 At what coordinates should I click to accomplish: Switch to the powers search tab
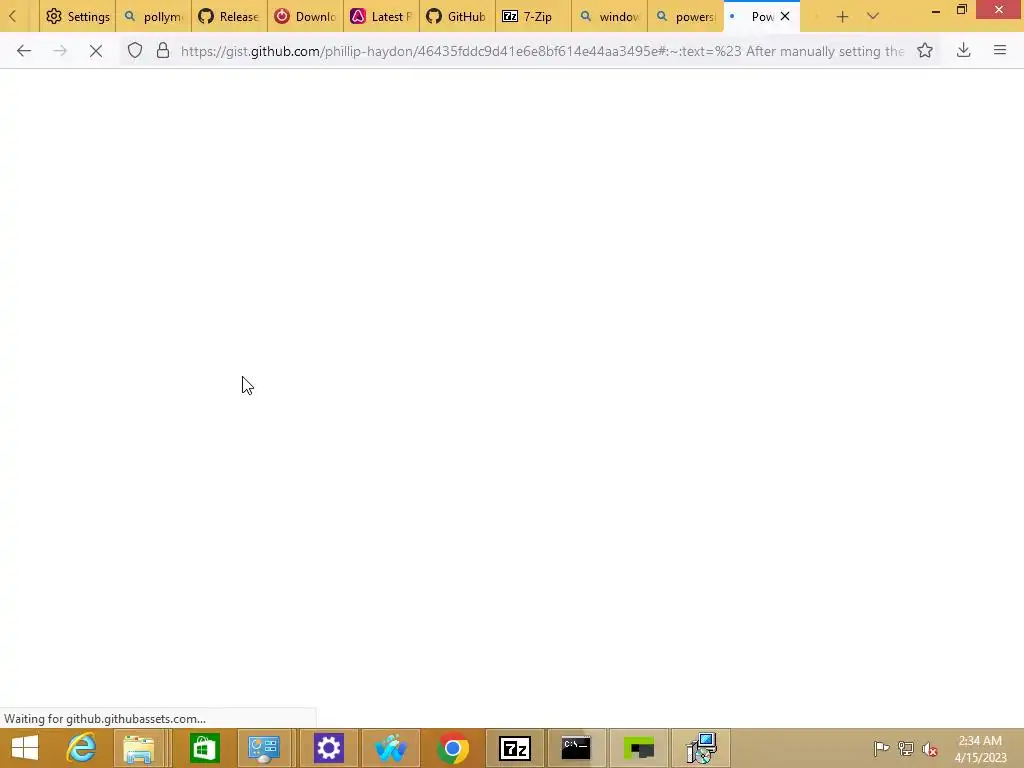click(686, 16)
